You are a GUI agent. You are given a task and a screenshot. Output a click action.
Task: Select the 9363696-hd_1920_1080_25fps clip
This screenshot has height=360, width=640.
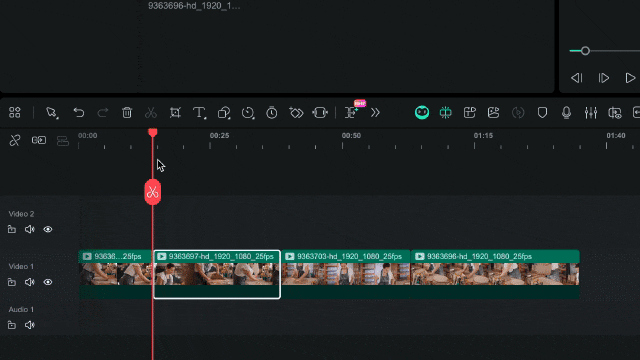click(495, 273)
